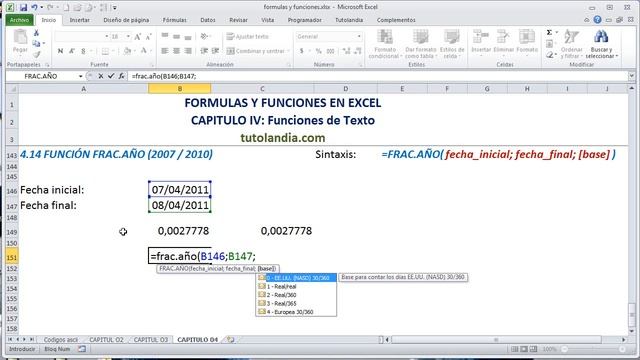This screenshot has width=640, height=360.
Task: Increase font size with large A icon
Action: point(138,37)
